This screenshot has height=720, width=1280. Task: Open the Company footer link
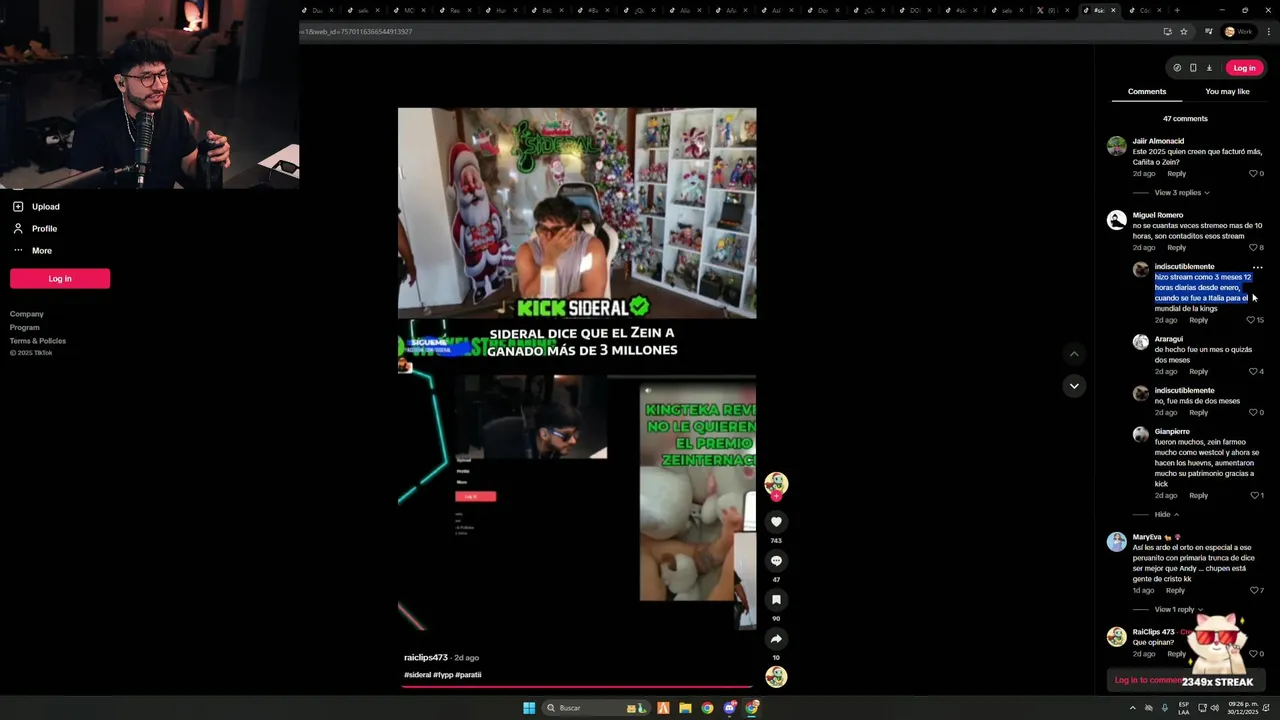pyautogui.click(x=27, y=314)
